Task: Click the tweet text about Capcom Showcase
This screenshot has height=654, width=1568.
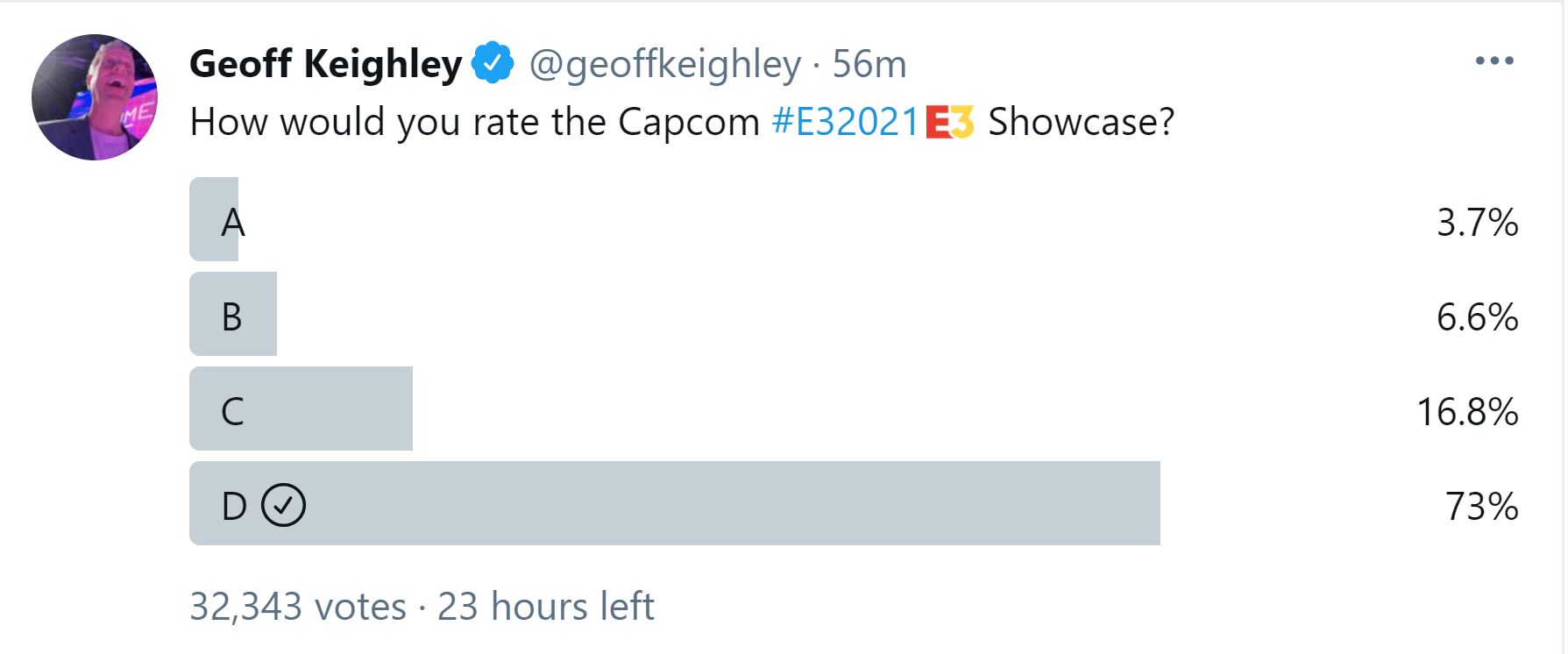Action: tap(473, 122)
